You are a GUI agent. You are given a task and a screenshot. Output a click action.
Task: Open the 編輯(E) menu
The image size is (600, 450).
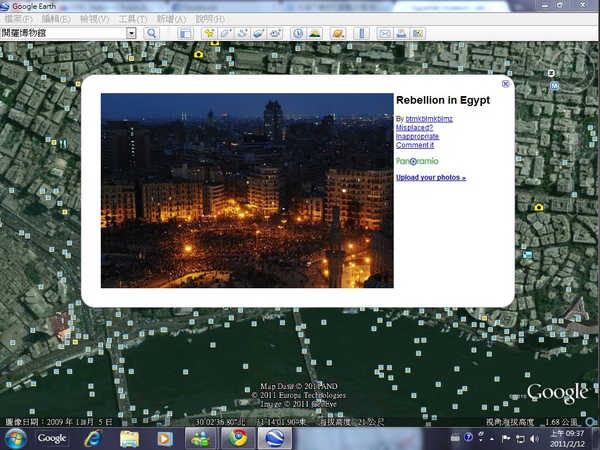tap(56, 19)
